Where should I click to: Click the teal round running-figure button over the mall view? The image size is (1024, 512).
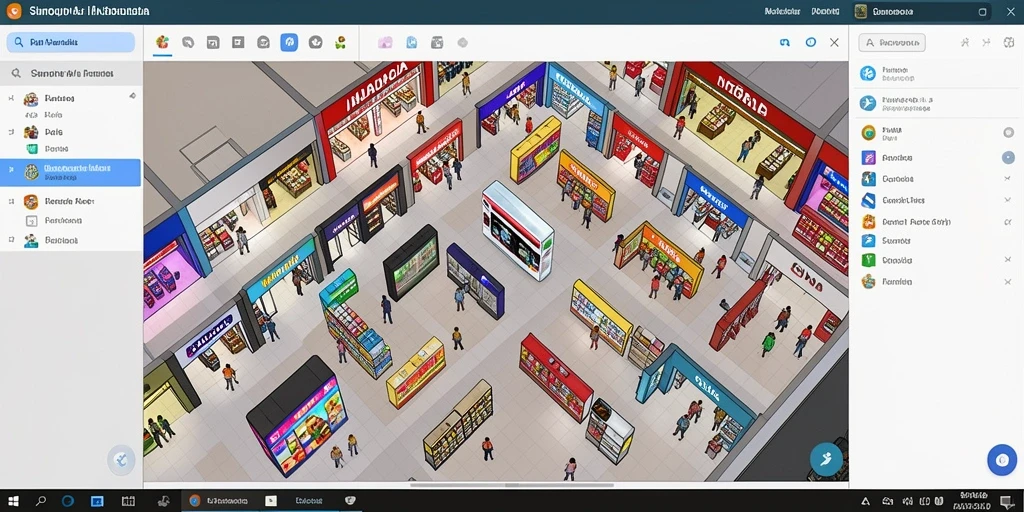(x=825, y=459)
